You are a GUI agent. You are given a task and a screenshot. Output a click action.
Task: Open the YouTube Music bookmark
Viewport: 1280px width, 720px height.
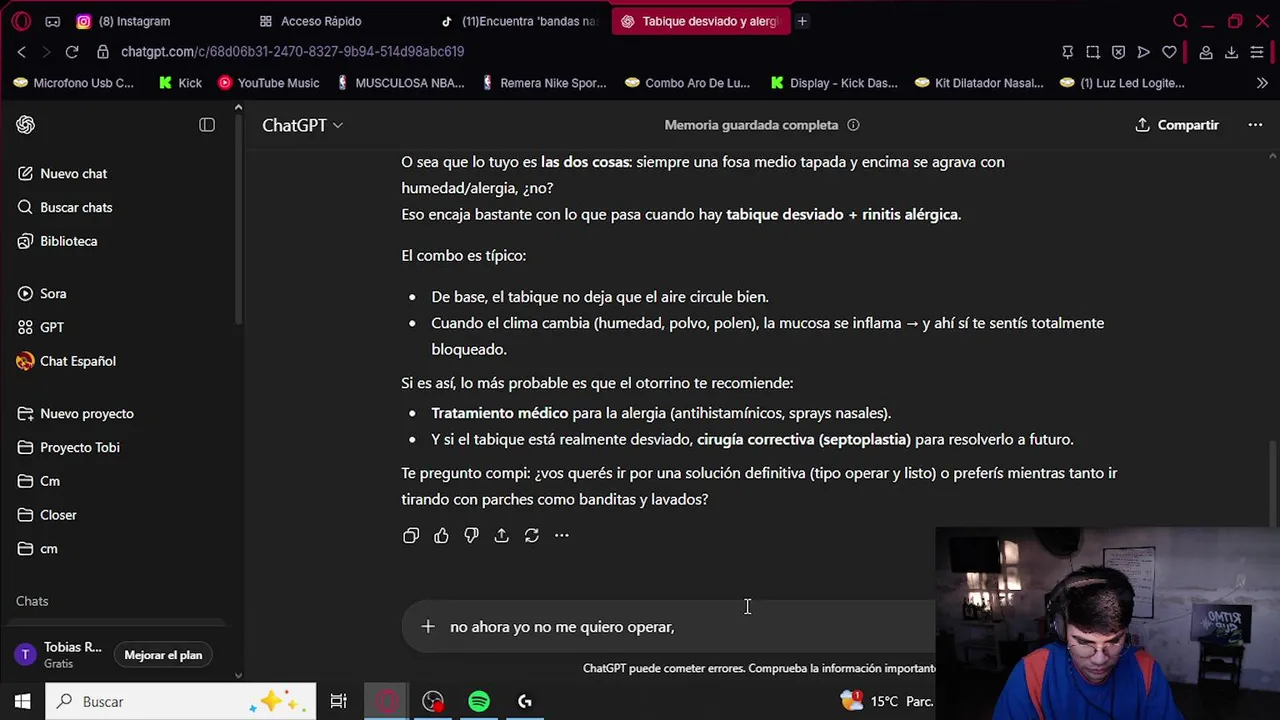pyautogui.click(x=269, y=83)
